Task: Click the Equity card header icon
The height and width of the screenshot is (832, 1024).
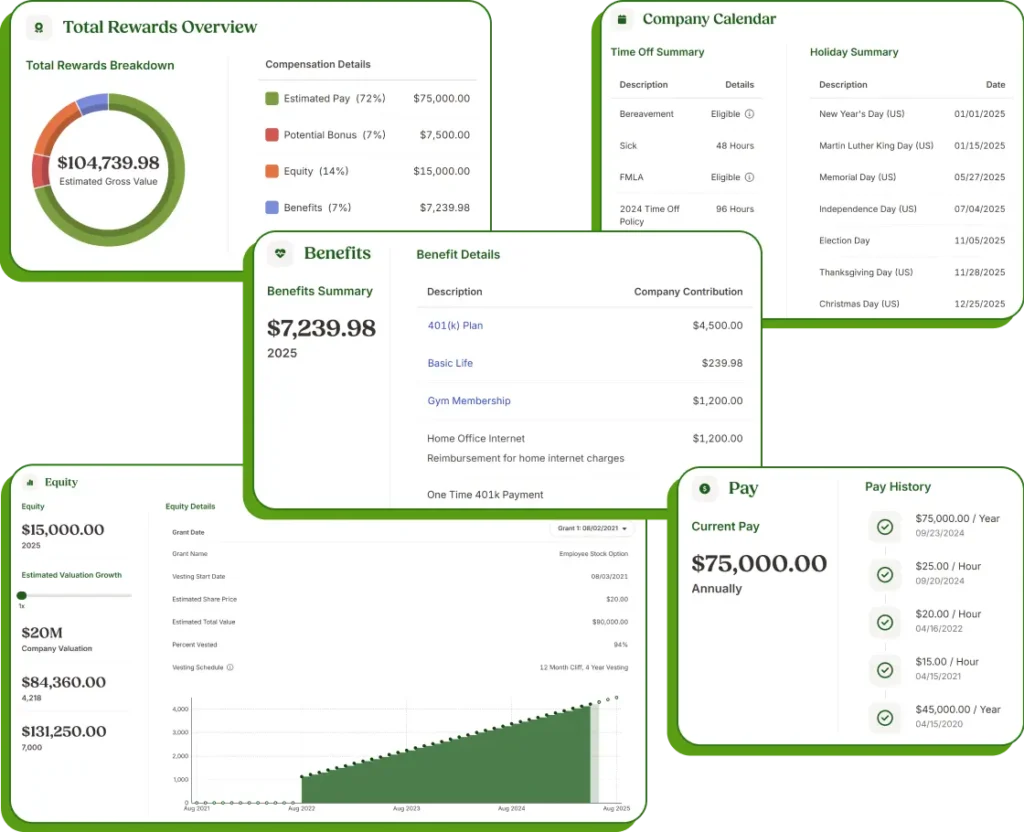Action: [29, 483]
